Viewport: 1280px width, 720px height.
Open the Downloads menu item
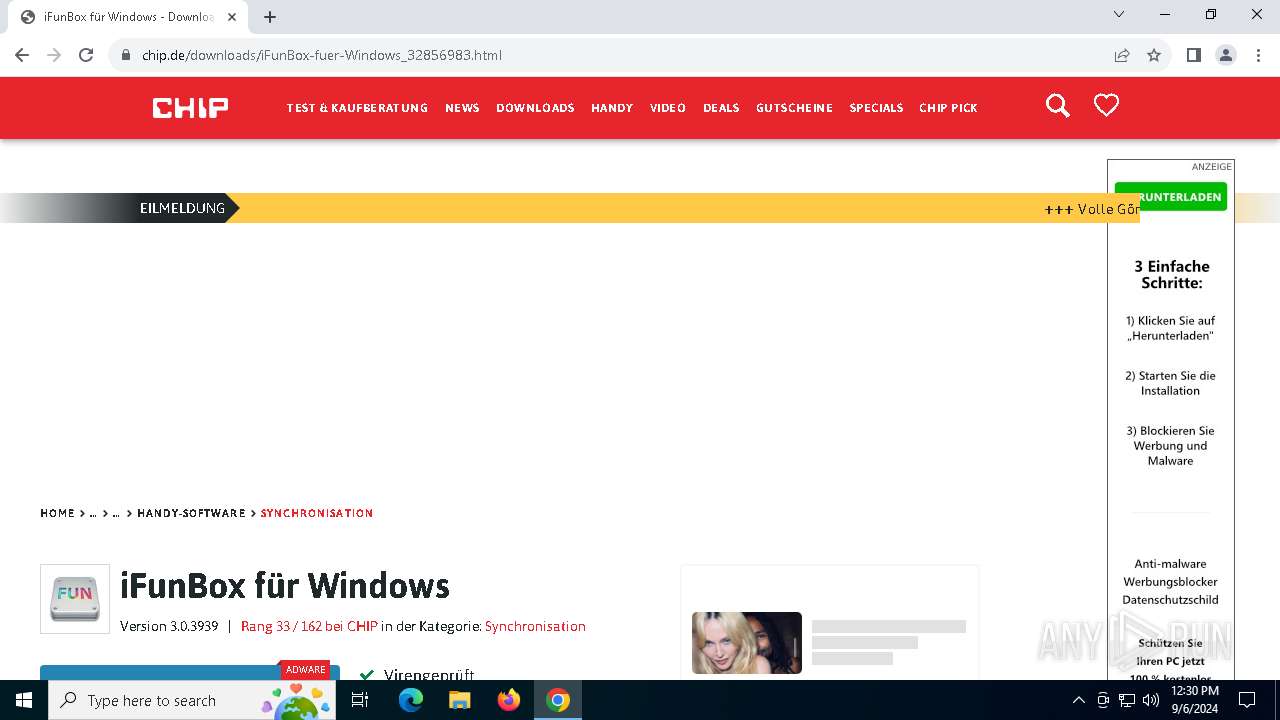pyautogui.click(x=535, y=108)
